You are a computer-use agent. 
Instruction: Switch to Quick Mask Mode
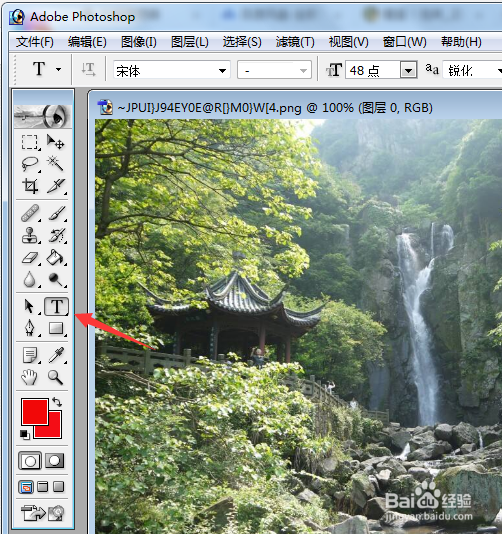tap(54, 460)
